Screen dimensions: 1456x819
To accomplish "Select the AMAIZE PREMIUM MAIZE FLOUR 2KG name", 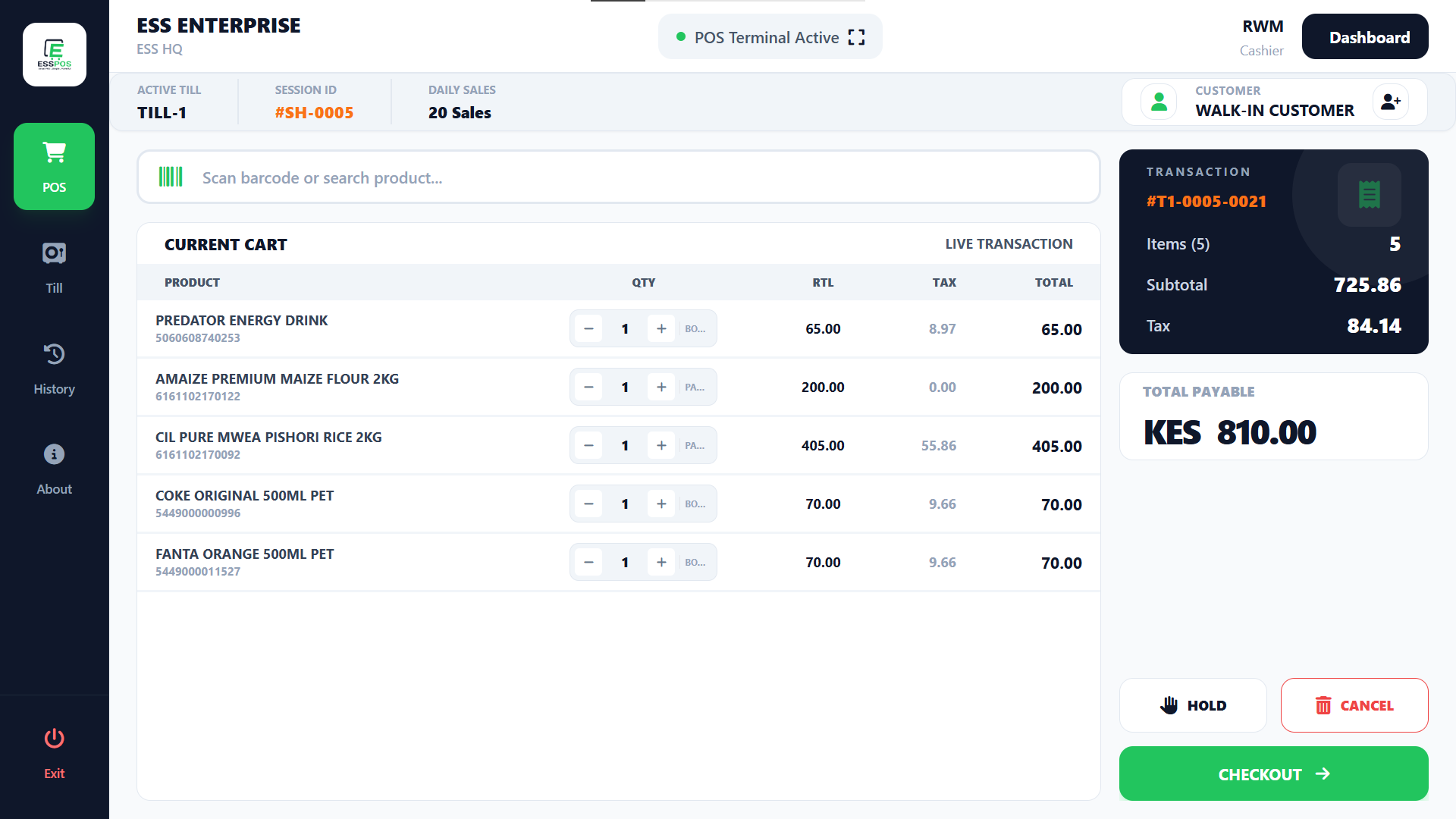I will coord(277,378).
